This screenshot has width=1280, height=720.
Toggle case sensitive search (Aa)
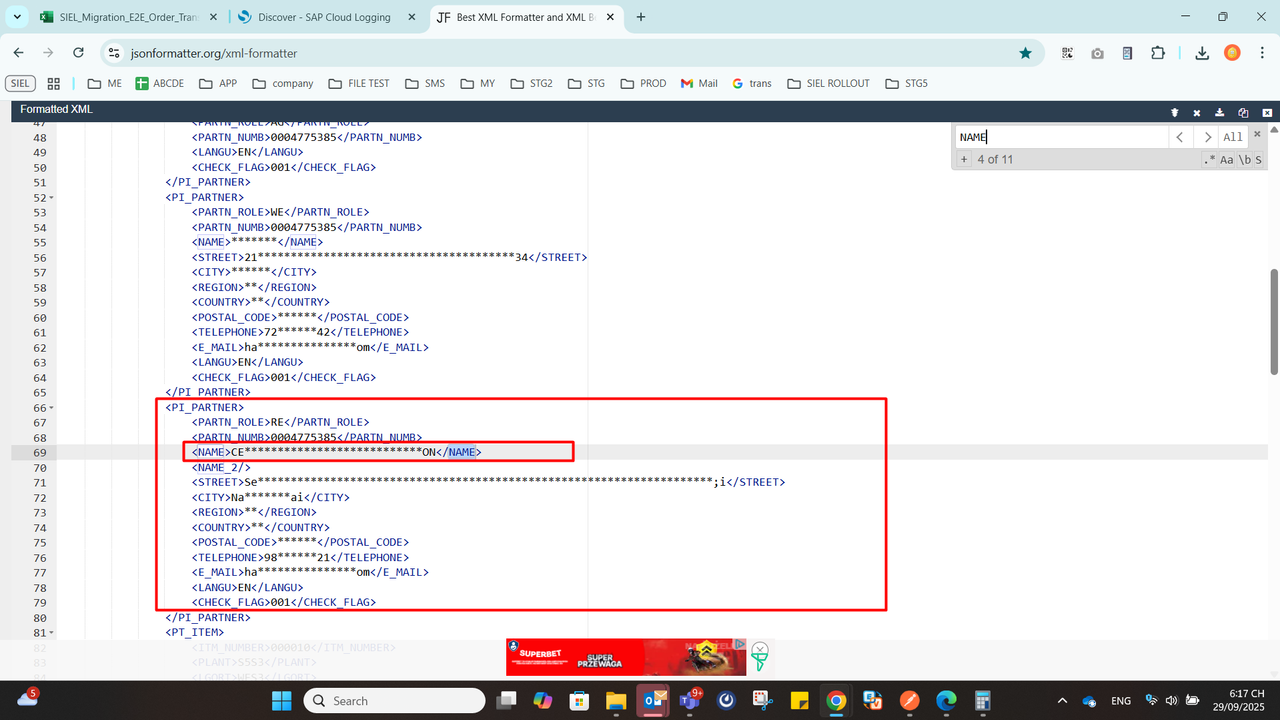pos(1227,160)
